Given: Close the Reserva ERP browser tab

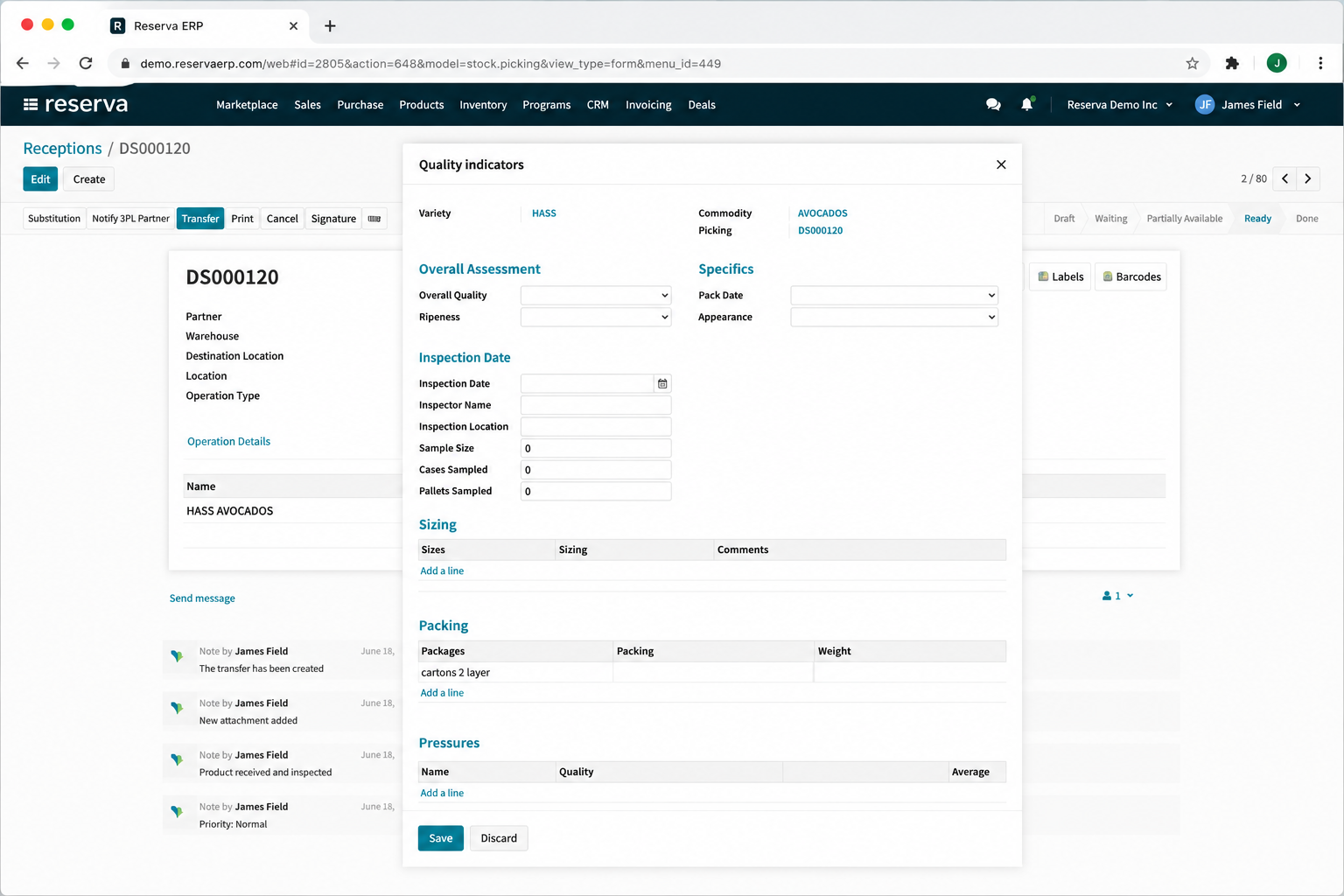Looking at the screenshot, I should tap(293, 26).
